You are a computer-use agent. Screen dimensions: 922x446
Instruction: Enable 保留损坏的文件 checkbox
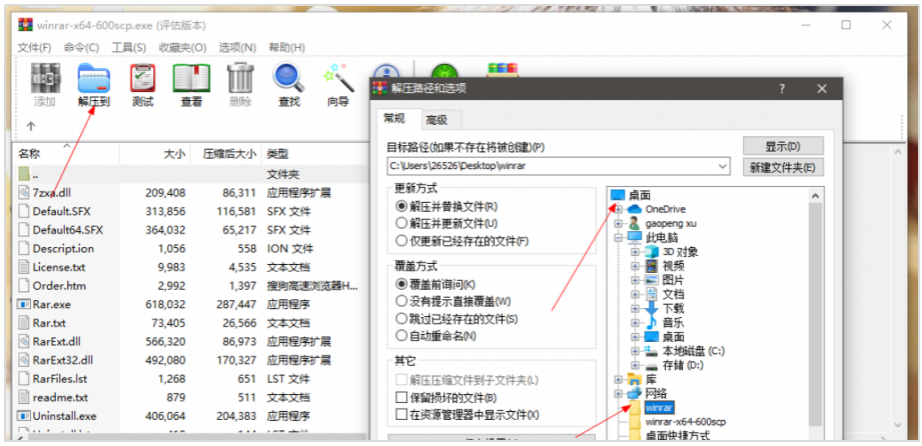coord(402,397)
